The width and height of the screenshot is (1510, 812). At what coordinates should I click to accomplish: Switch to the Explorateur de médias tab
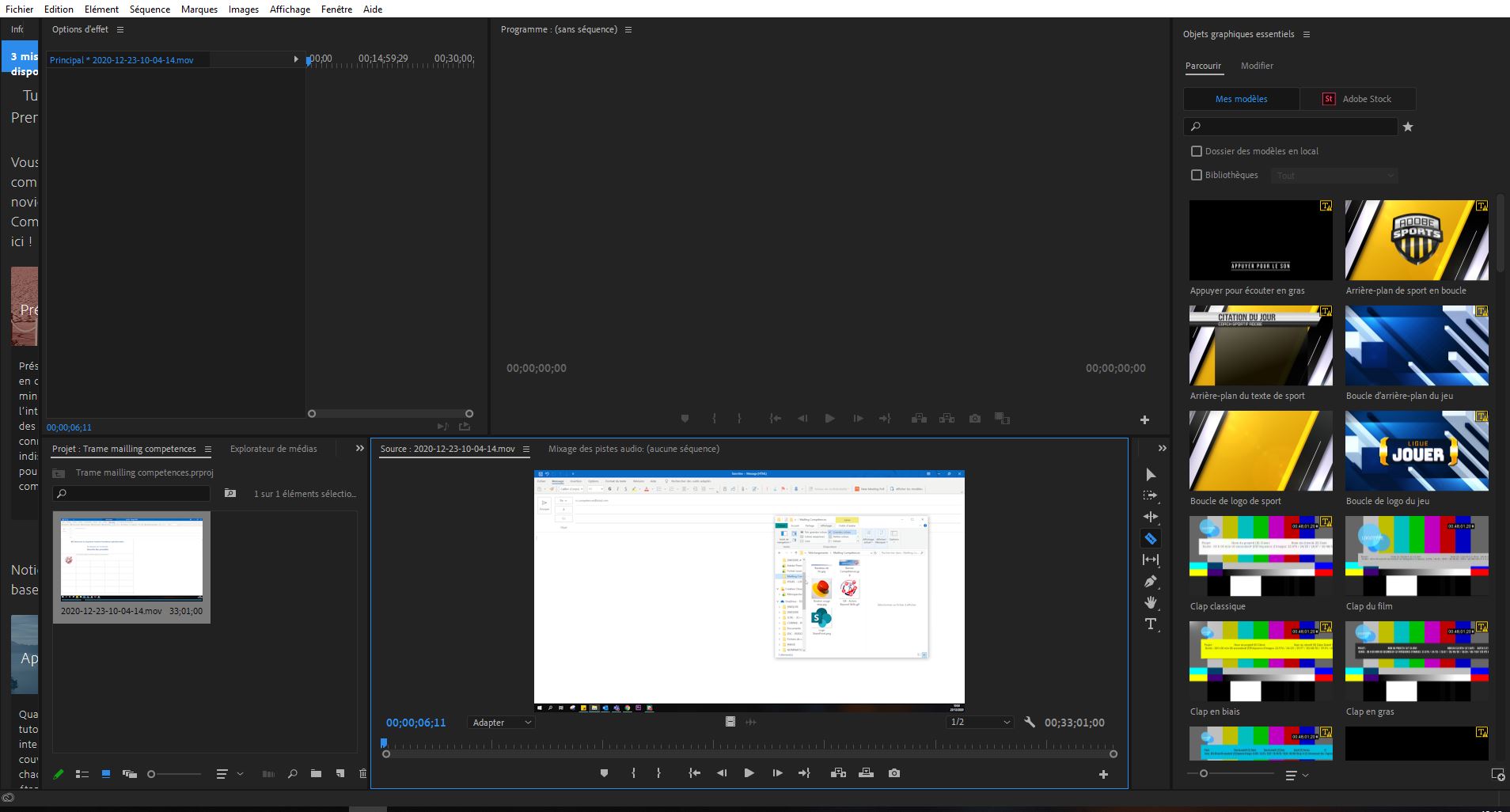pos(273,449)
